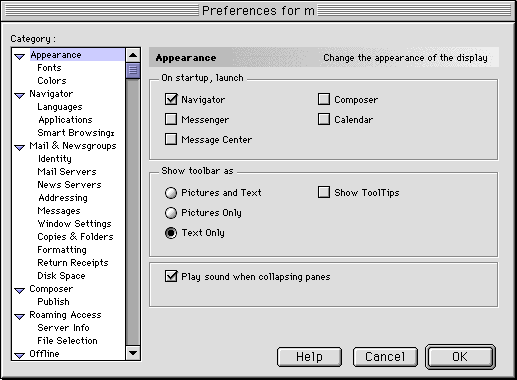The width and height of the screenshot is (517, 380).
Task: Open the Addressing preferences
Action: click(63, 198)
